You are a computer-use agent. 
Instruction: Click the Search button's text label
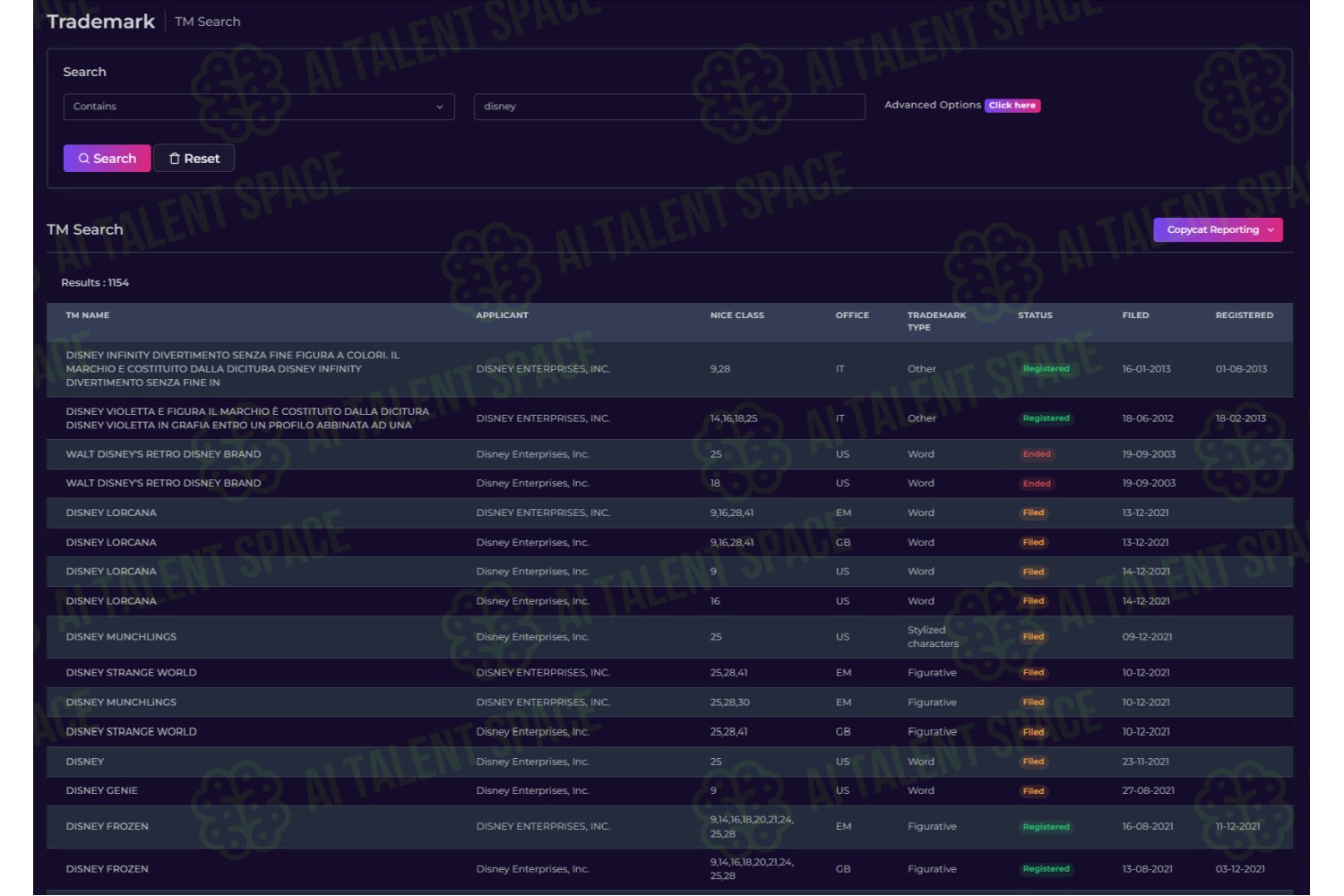[x=115, y=159]
